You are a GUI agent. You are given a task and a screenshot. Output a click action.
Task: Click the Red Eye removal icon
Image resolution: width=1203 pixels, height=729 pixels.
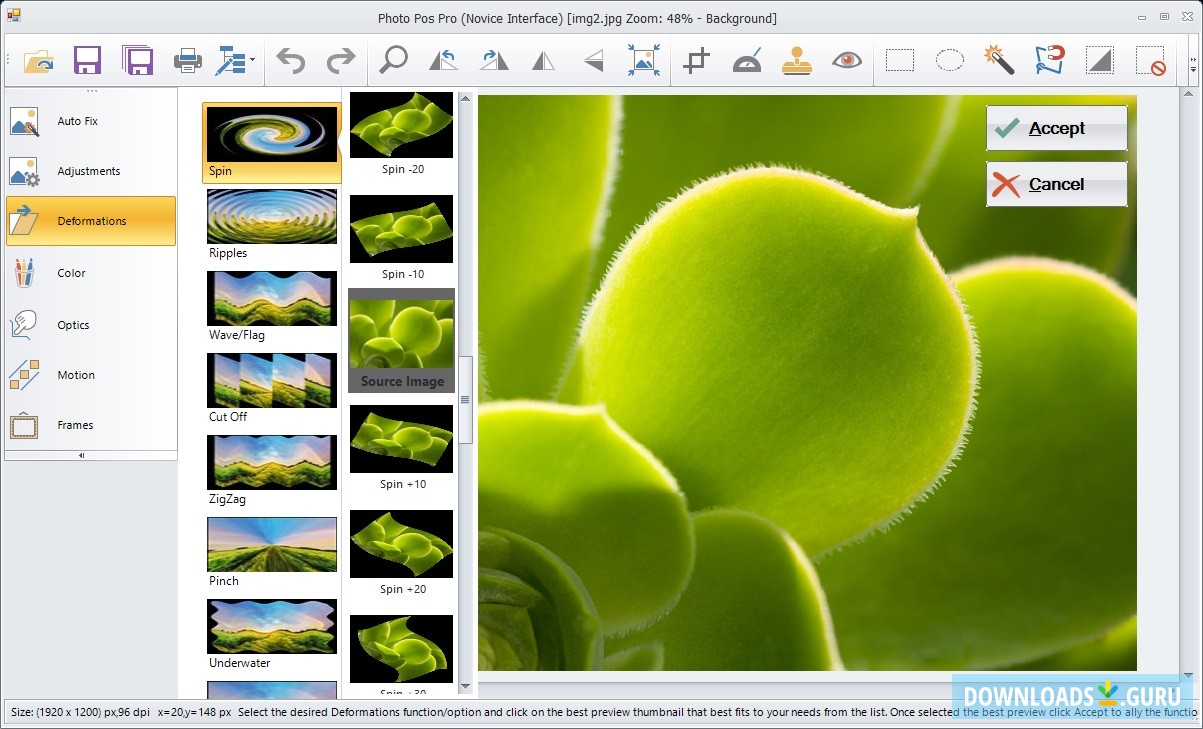848,61
